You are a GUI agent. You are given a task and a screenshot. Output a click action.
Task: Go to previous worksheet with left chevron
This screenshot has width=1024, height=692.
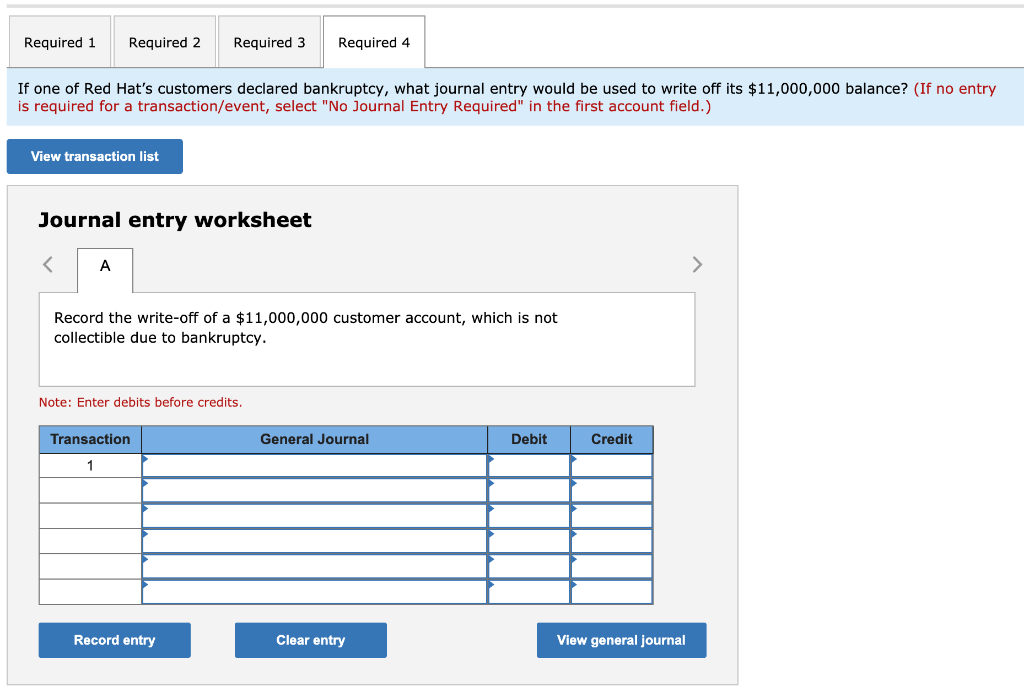48,264
